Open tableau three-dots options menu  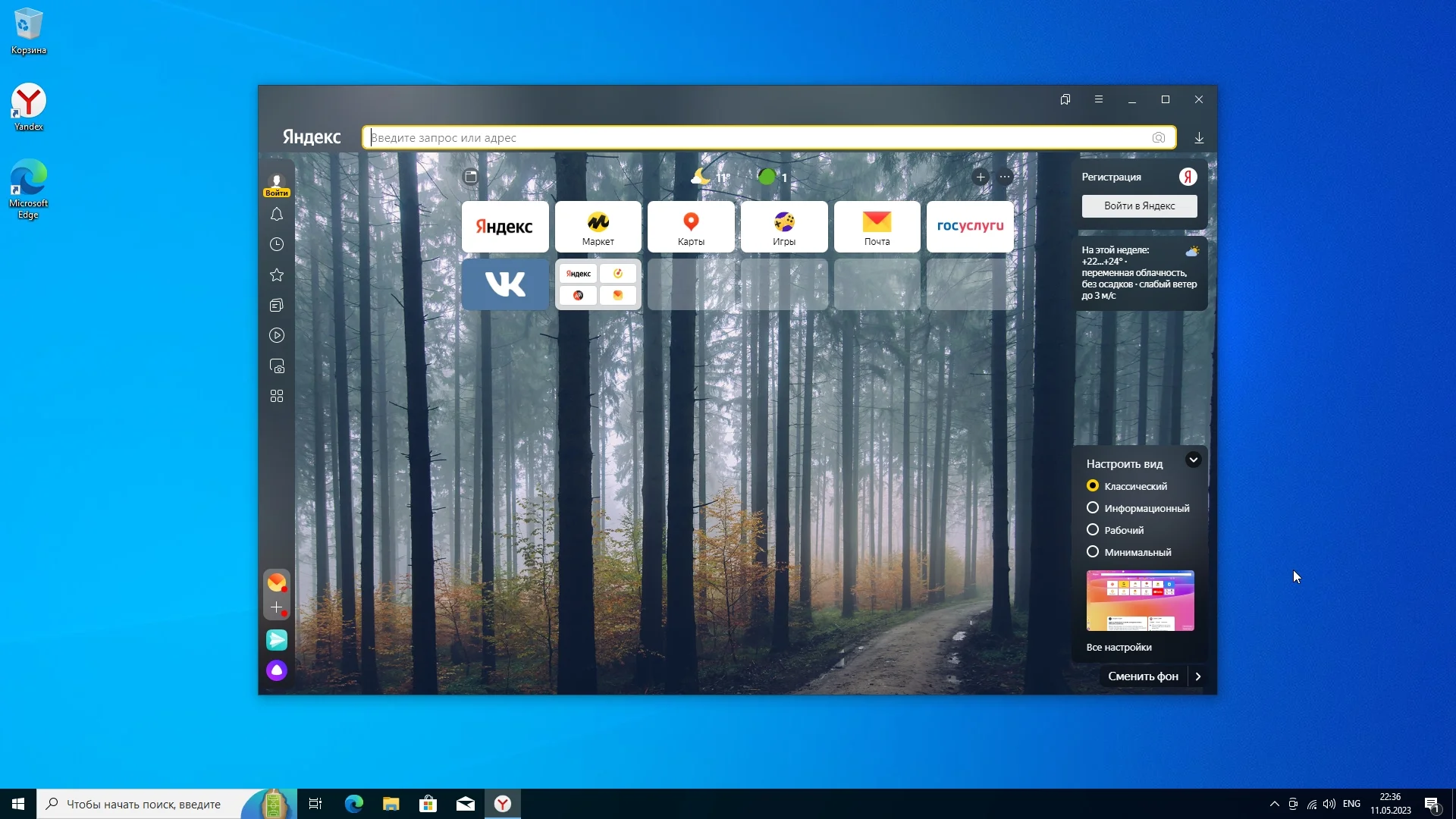click(x=1005, y=177)
